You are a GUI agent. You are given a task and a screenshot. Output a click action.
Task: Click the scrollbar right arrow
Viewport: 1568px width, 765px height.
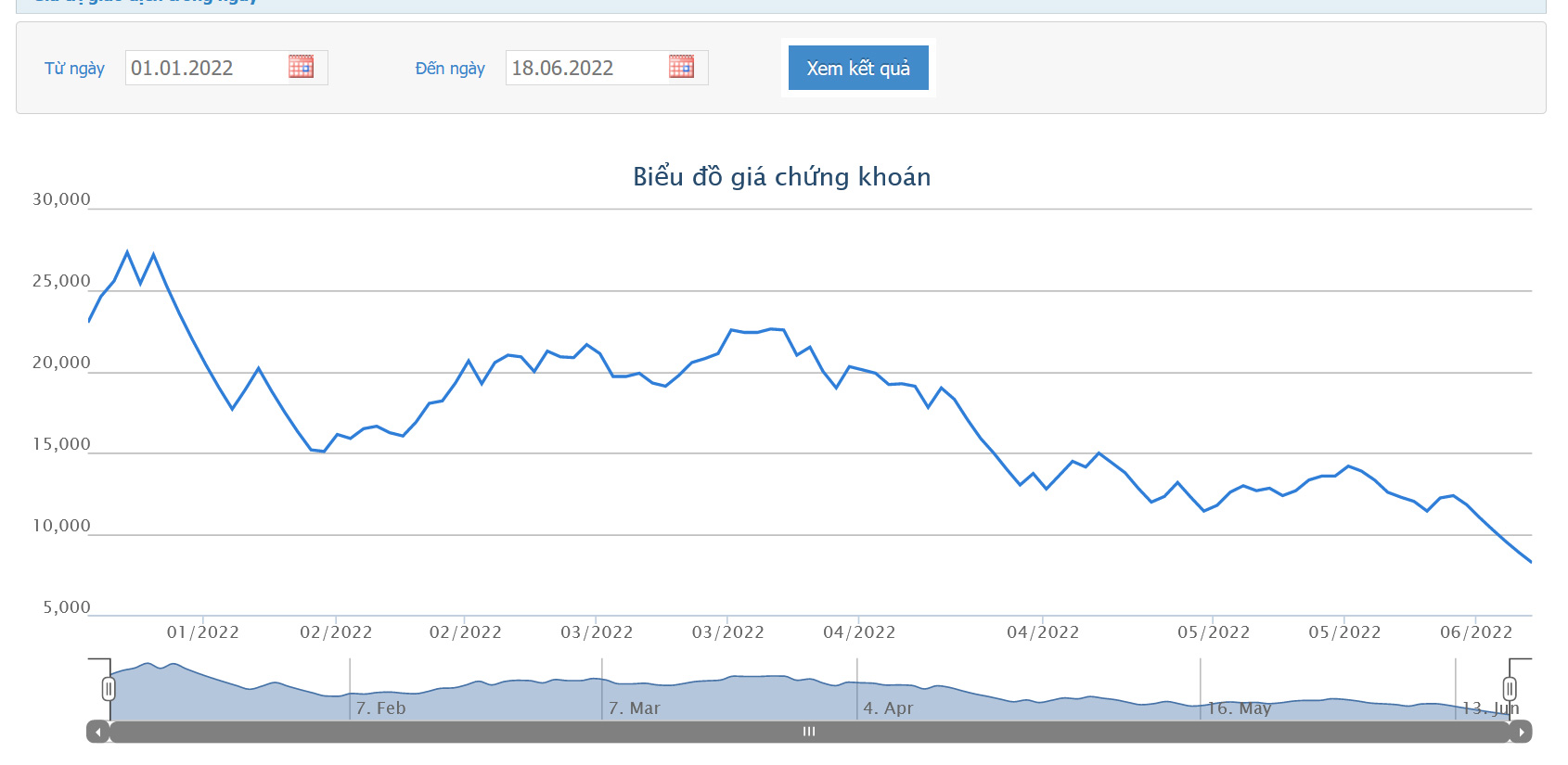1521,732
